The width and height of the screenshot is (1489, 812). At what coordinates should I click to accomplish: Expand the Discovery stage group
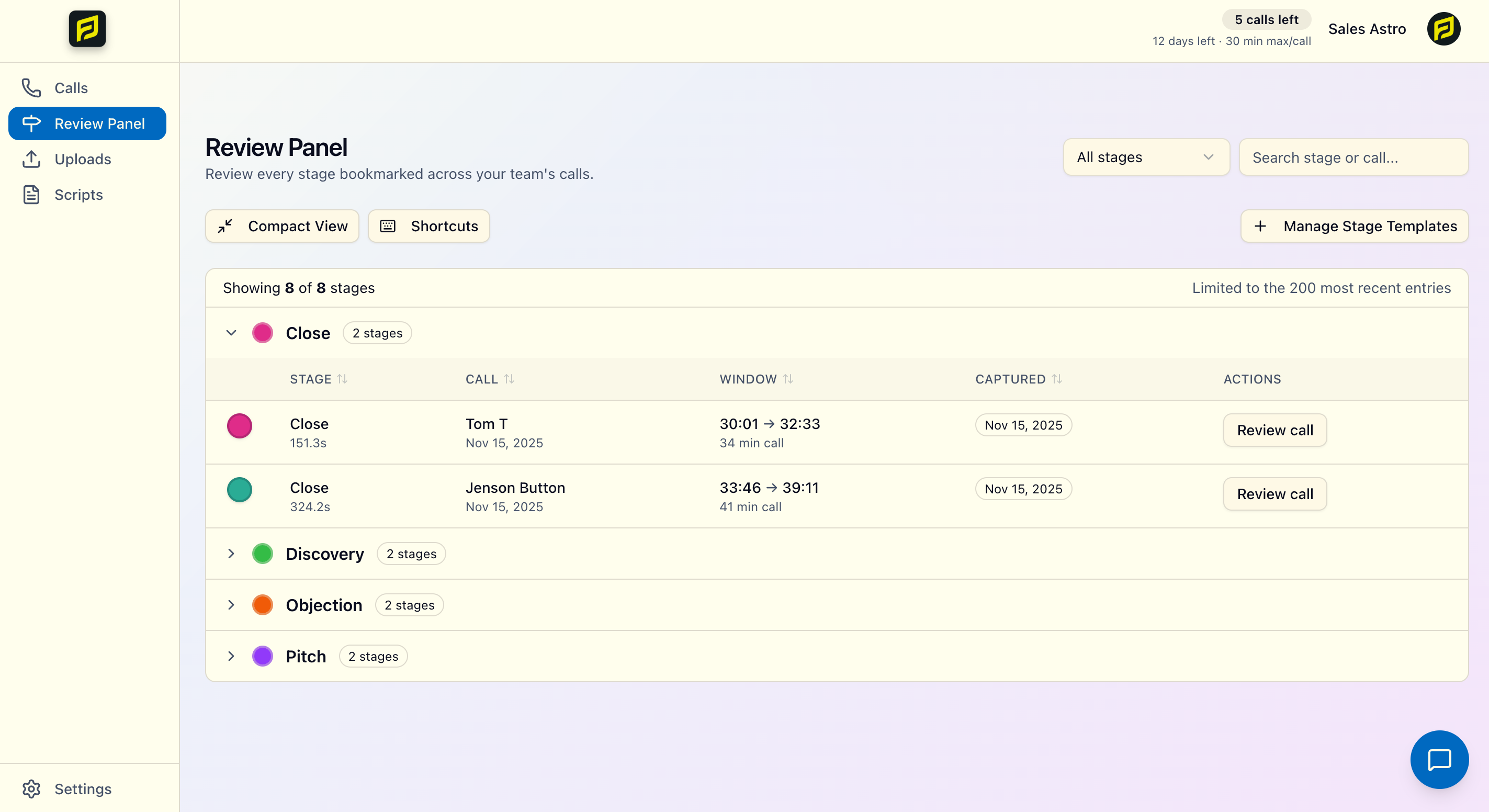coord(231,553)
